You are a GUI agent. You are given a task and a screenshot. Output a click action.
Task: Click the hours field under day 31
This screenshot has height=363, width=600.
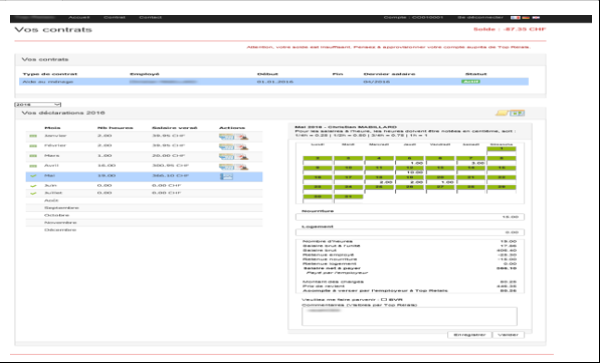pyautogui.click(x=348, y=201)
